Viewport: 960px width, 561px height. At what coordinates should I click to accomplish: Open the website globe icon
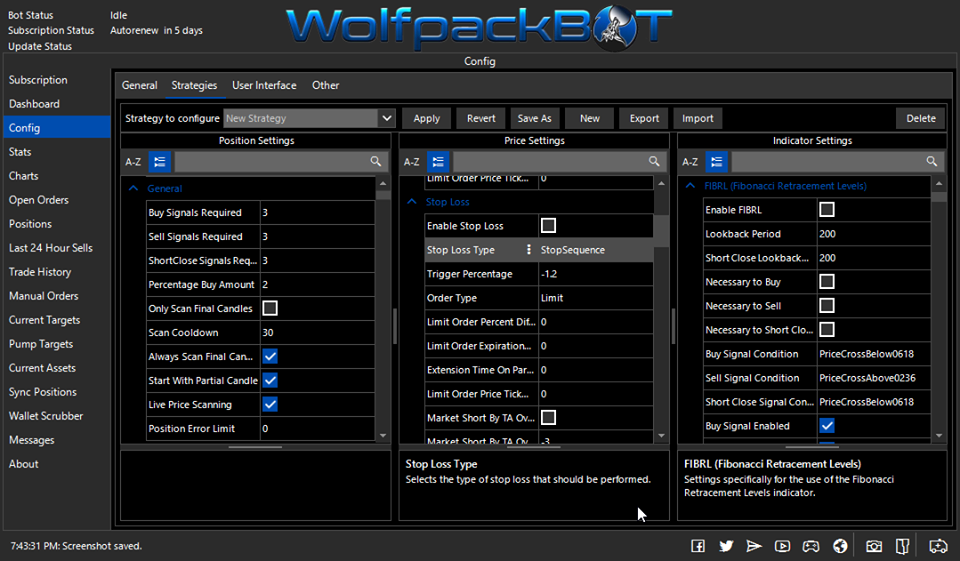click(x=841, y=546)
